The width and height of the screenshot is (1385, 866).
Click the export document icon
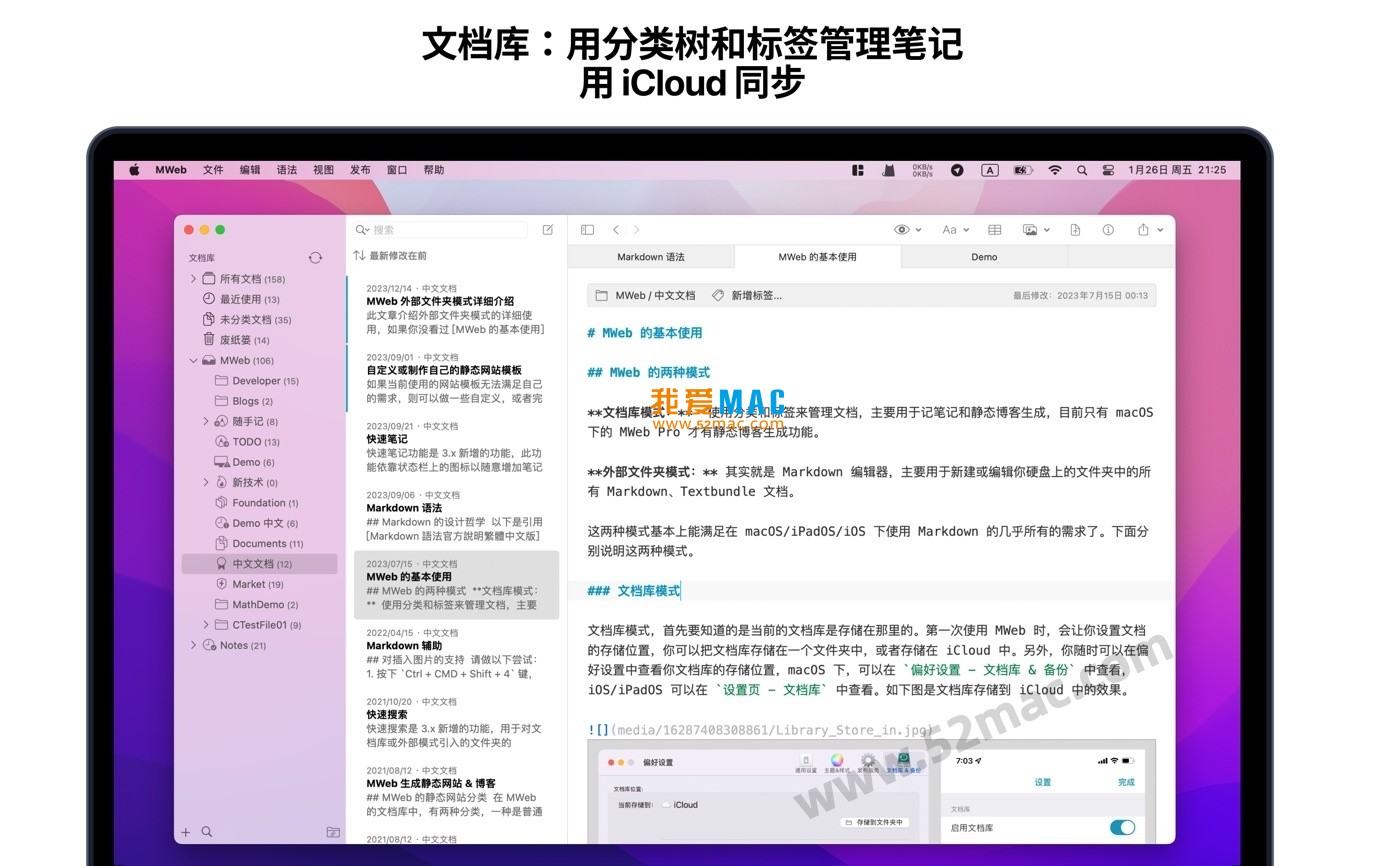[1075, 229]
